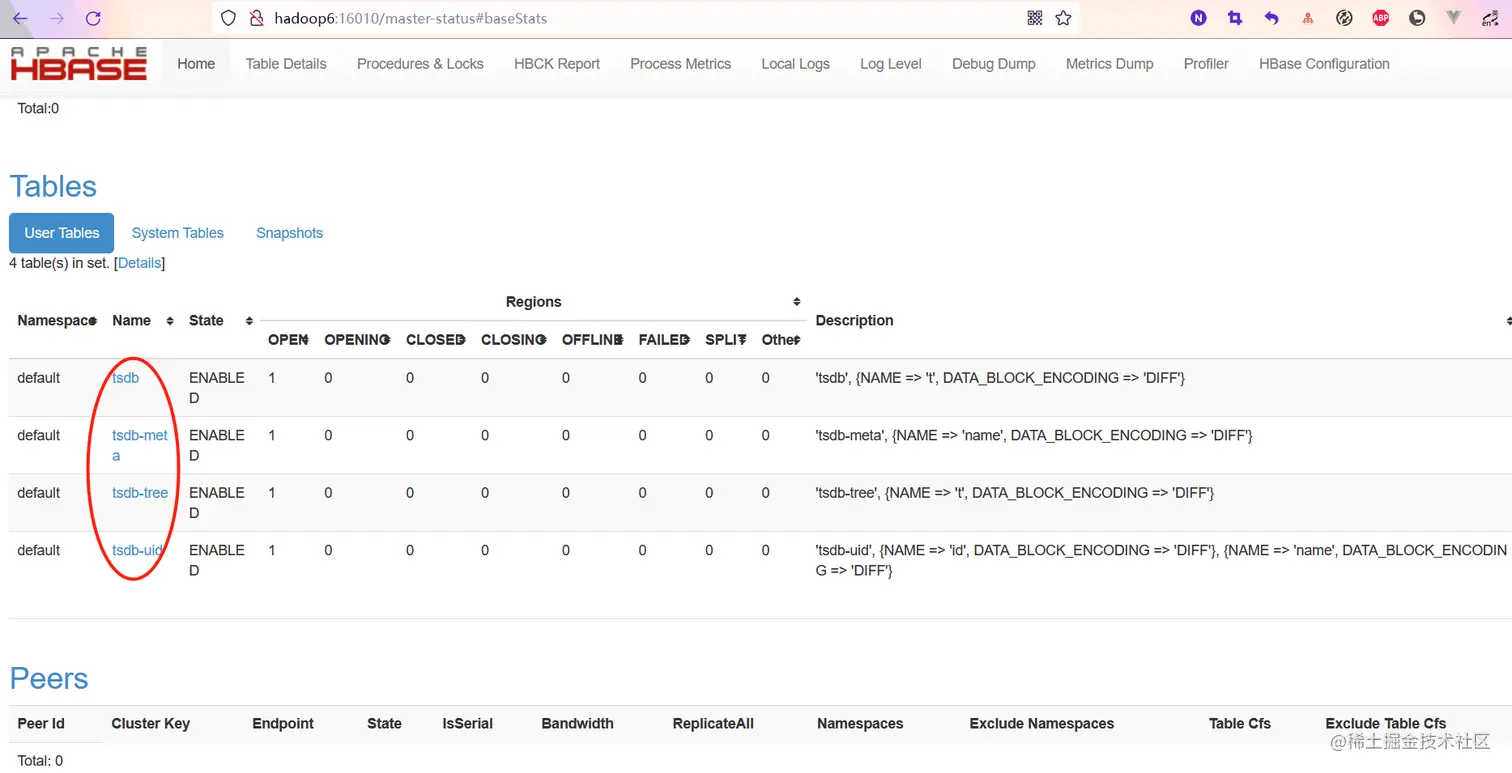Click the QR code icon in address bar
Image resolution: width=1512 pixels, height=773 pixels.
click(x=1034, y=17)
